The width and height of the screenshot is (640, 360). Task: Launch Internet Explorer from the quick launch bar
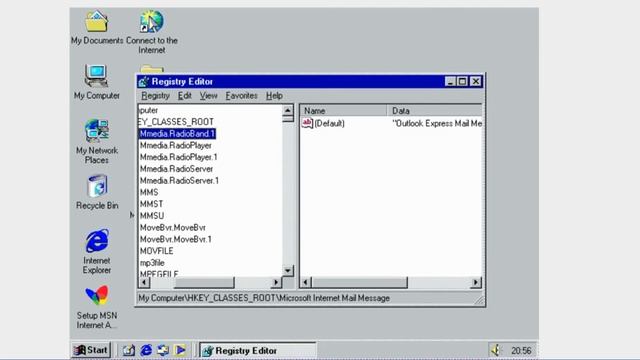(x=146, y=350)
